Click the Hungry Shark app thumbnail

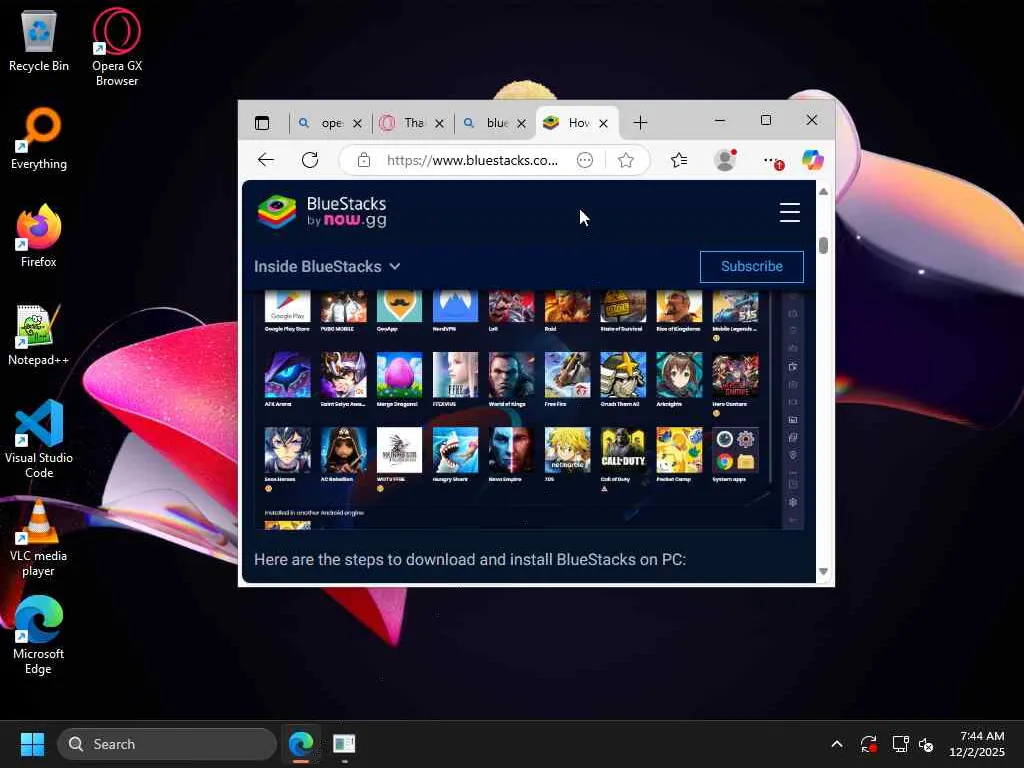(x=455, y=450)
